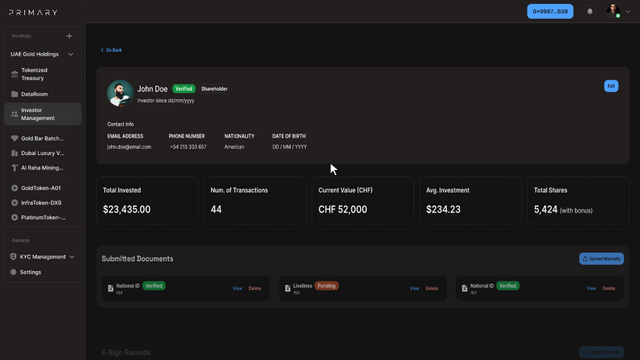Screen dimensions: 640x360
Task: Delete the first National ID document
Action: click(255, 289)
